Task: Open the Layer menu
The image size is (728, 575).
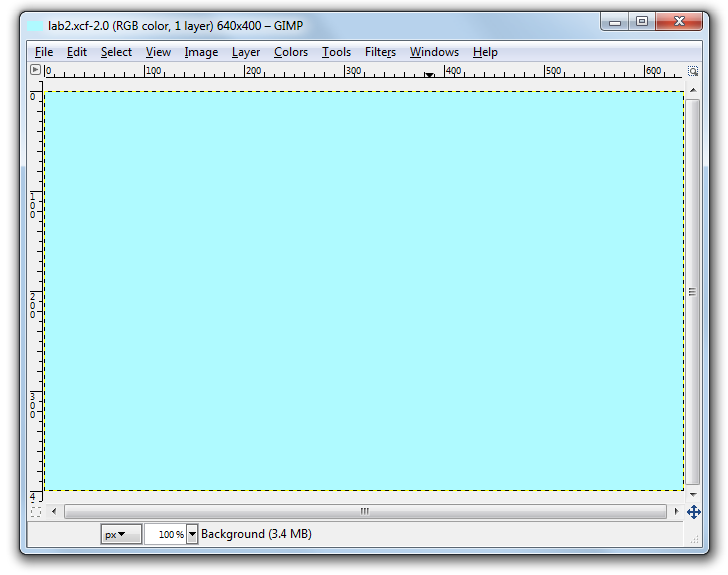Action: (x=246, y=52)
